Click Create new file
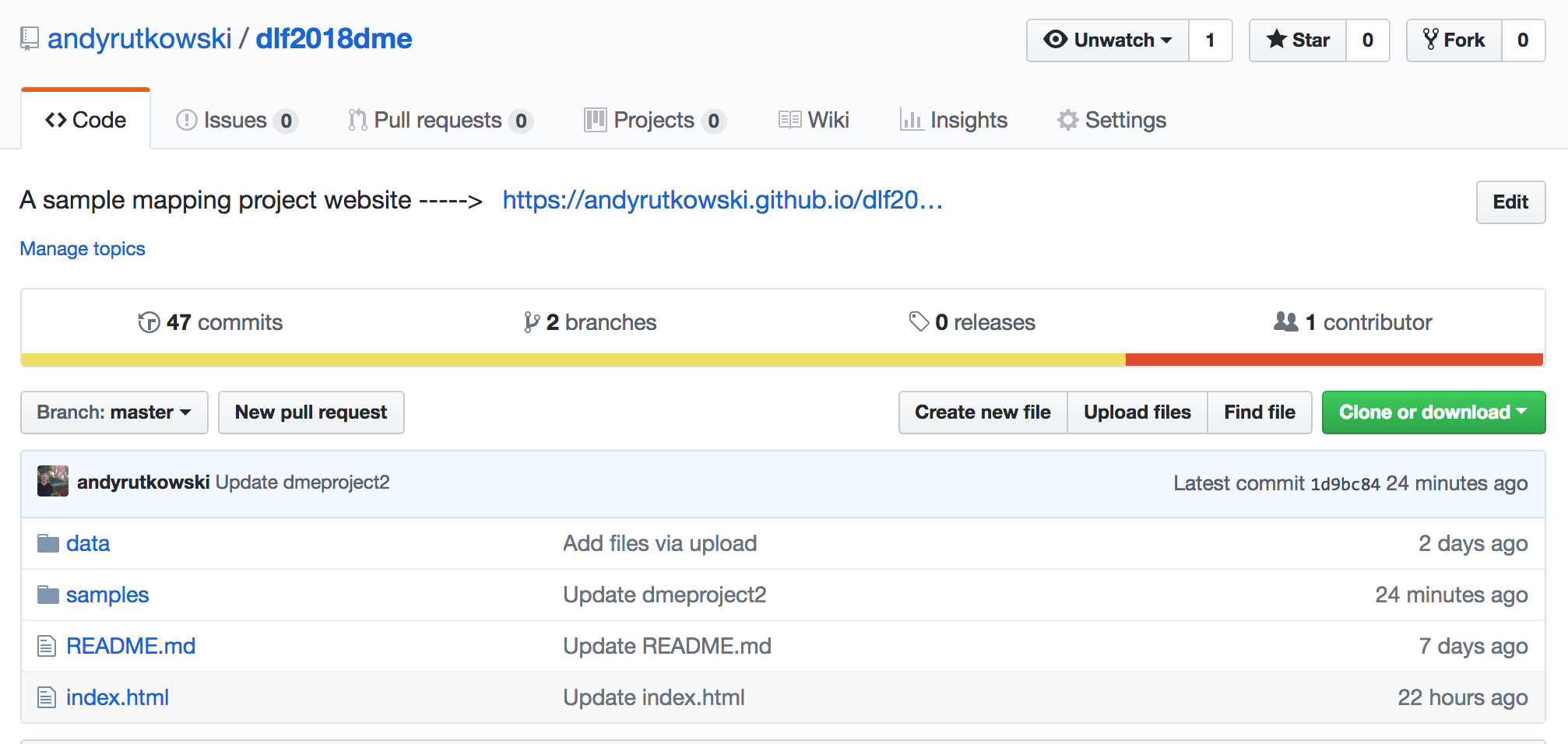 [983, 412]
